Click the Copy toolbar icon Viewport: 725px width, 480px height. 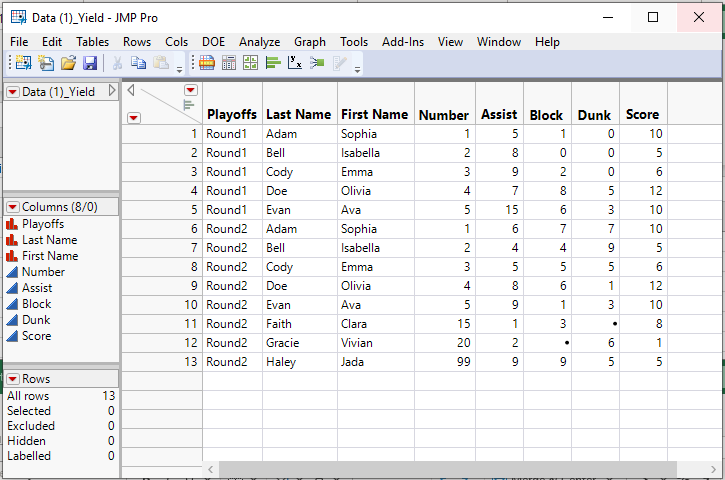(x=138, y=63)
